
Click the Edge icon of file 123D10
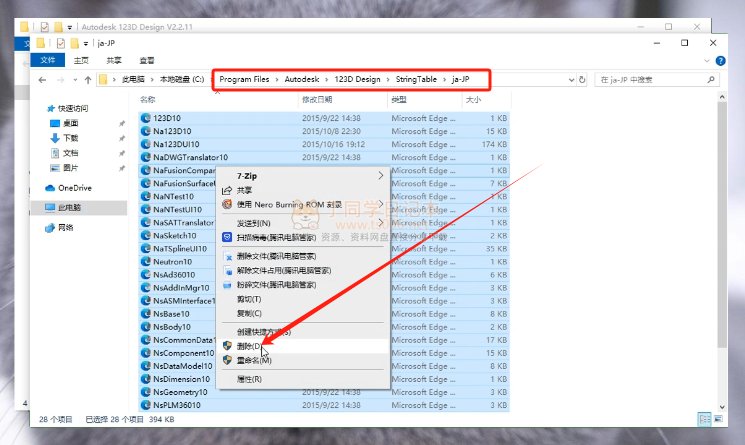(x=145, y=118)
